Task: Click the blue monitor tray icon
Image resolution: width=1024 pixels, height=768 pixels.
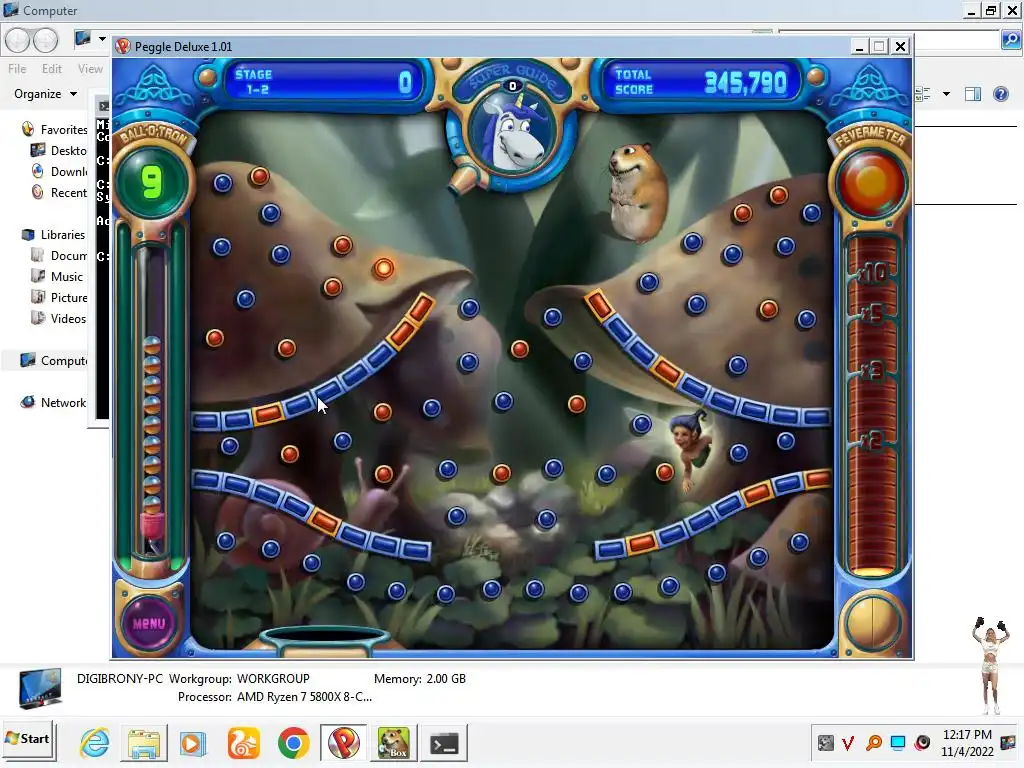Action: tap(898, 743)
